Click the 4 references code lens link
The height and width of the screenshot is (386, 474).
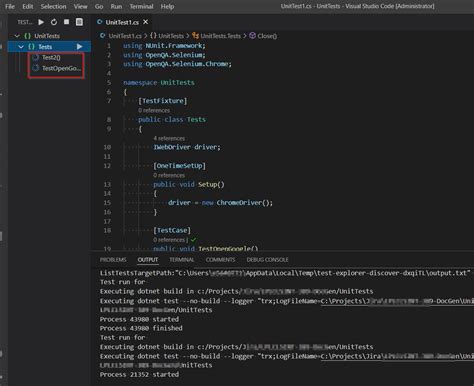[169, 138]
